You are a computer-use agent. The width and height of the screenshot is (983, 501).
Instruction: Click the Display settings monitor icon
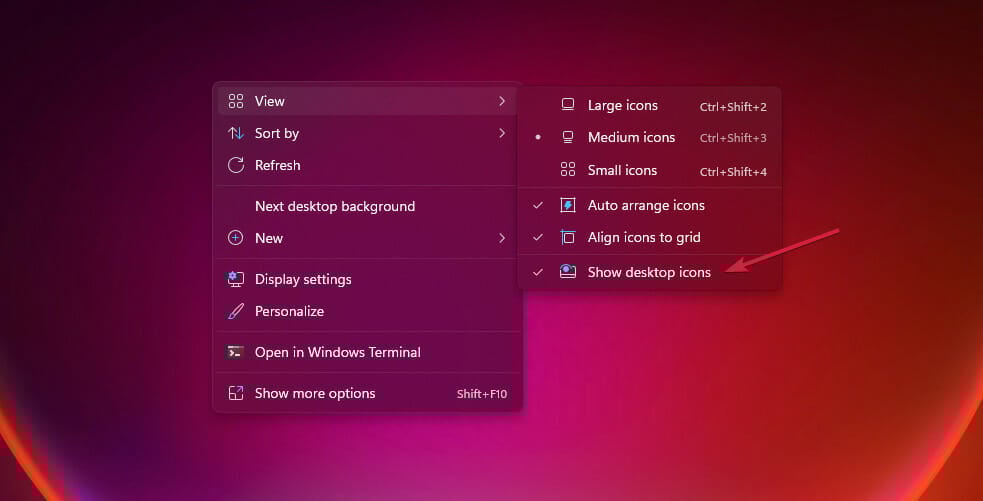point(236,279)
